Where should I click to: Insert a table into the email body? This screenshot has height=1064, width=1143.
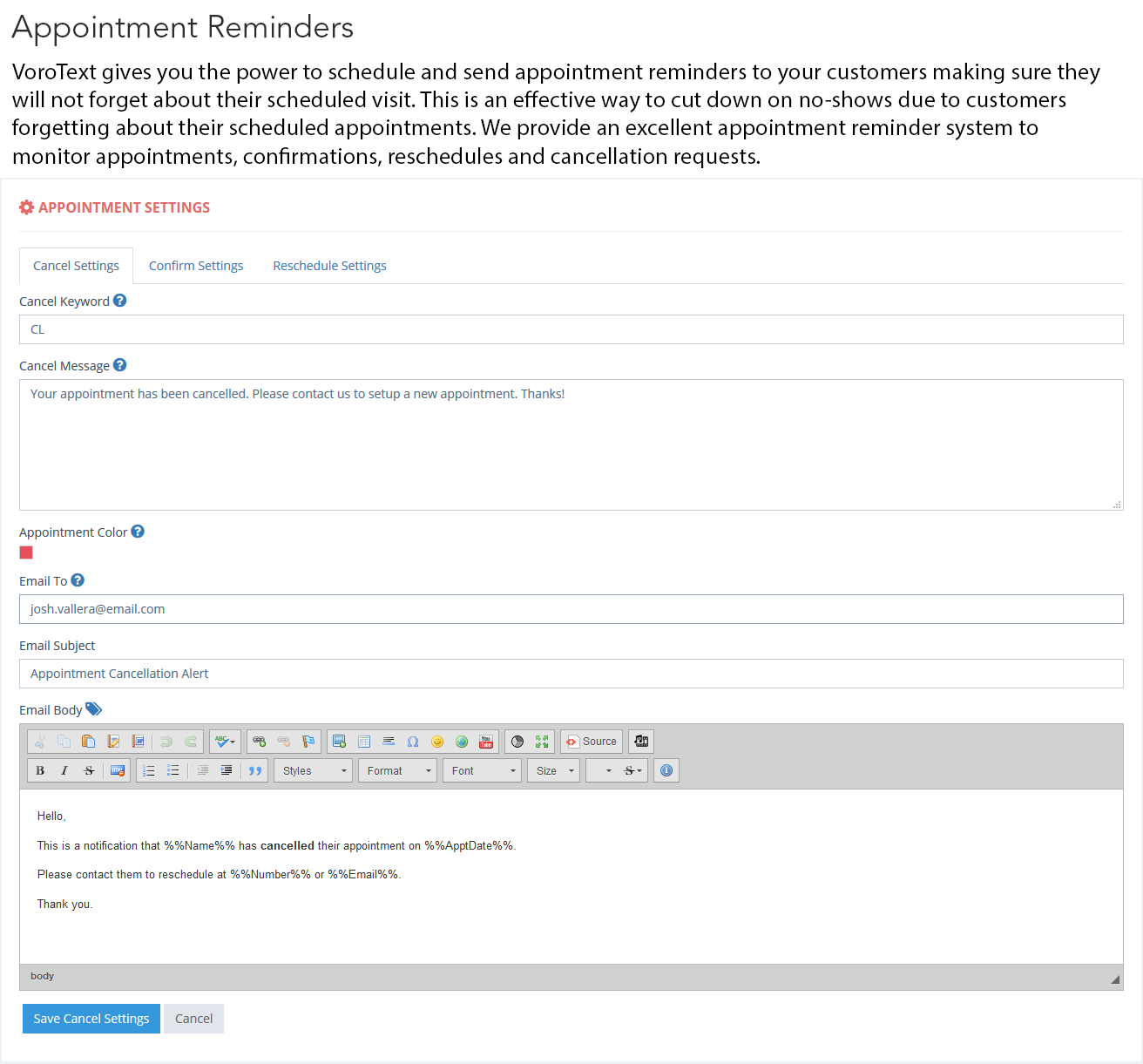point(364,742)
